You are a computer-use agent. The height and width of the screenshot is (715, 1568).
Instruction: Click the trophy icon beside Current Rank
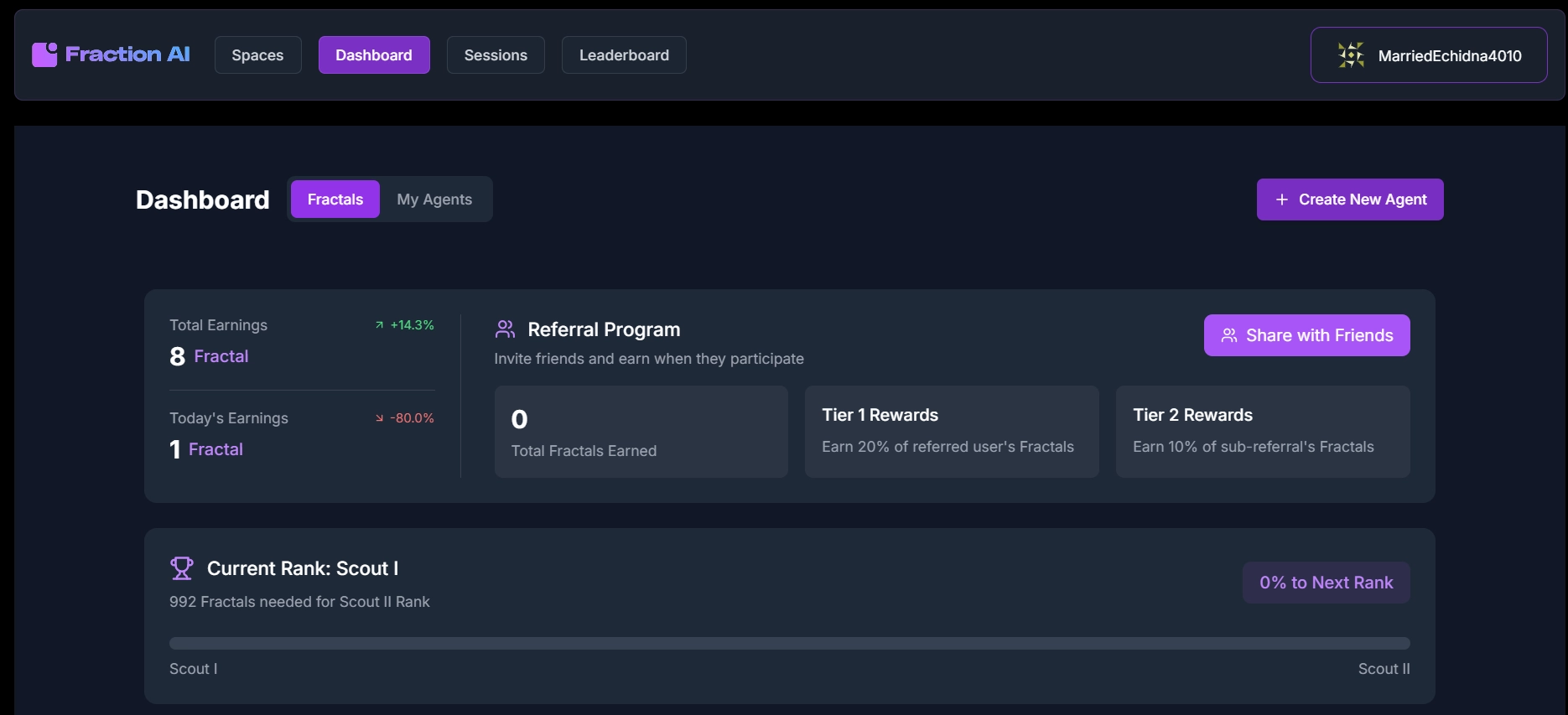pos(182,568)
